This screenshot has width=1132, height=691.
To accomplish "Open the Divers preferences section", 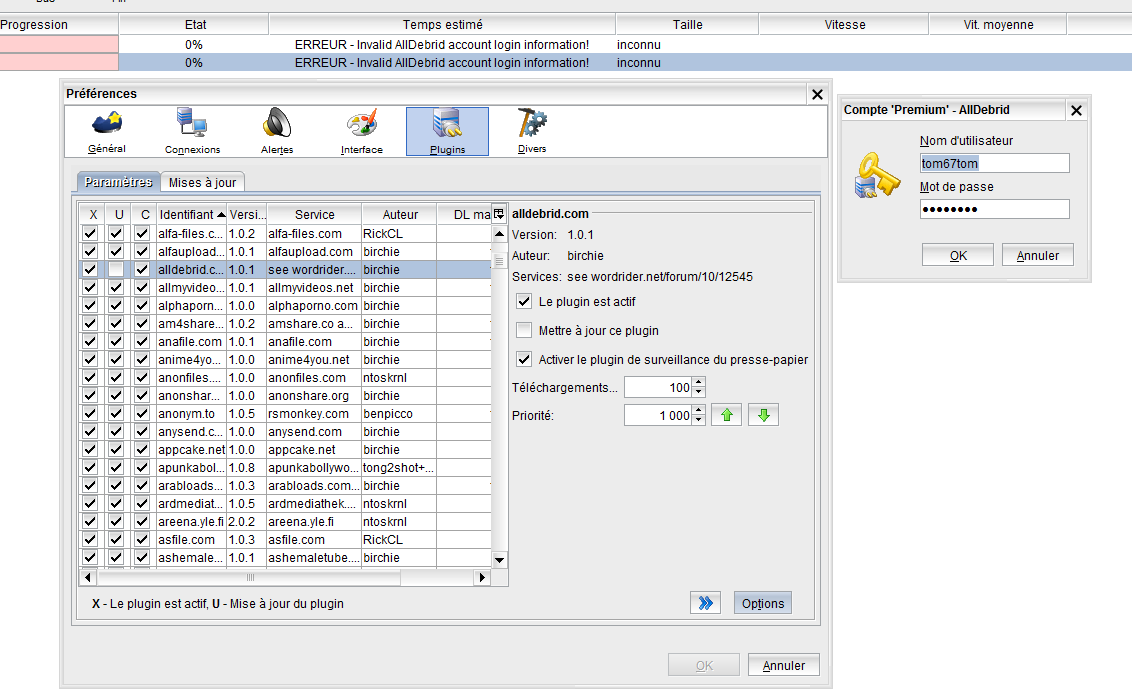I will [x=532, y=131].
